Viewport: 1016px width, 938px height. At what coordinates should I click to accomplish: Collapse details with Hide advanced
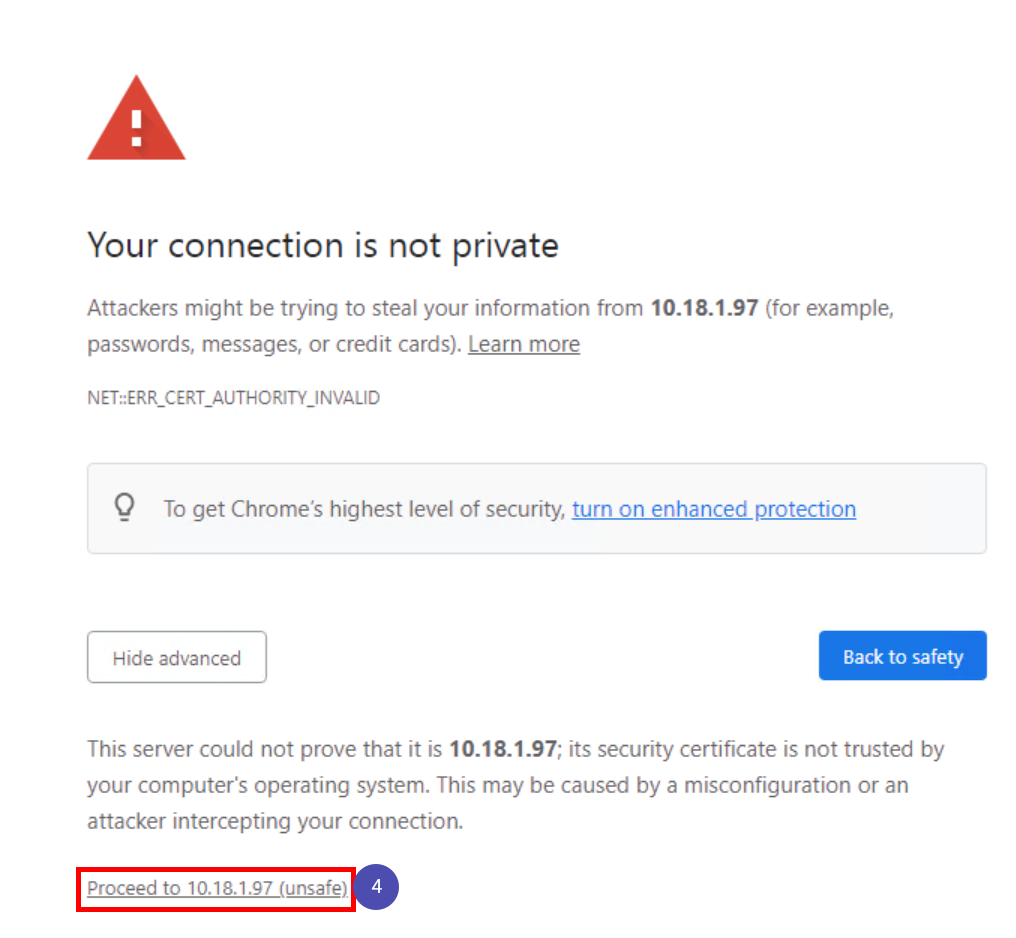[177, 657]
